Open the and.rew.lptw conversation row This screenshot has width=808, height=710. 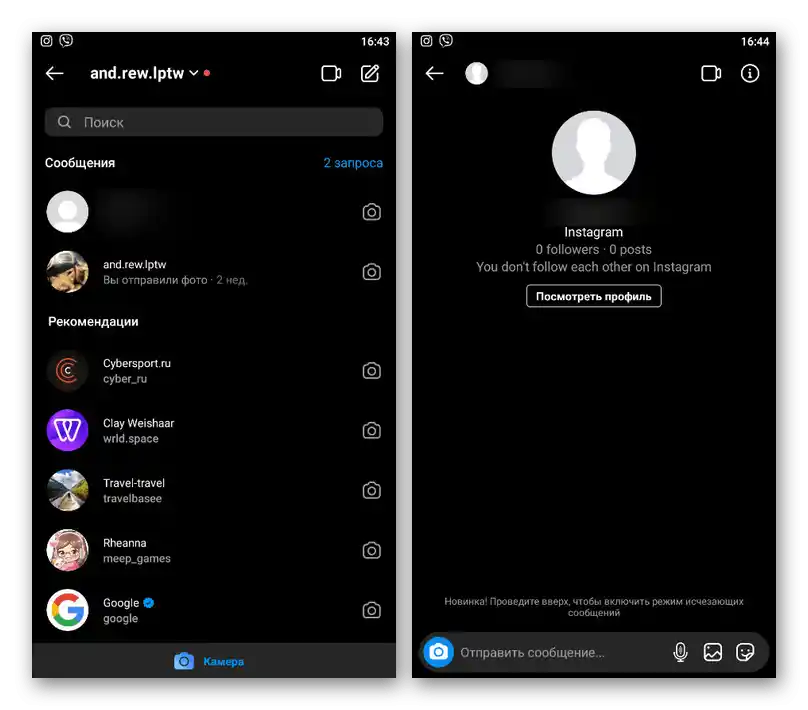click(x=214, y=272)
